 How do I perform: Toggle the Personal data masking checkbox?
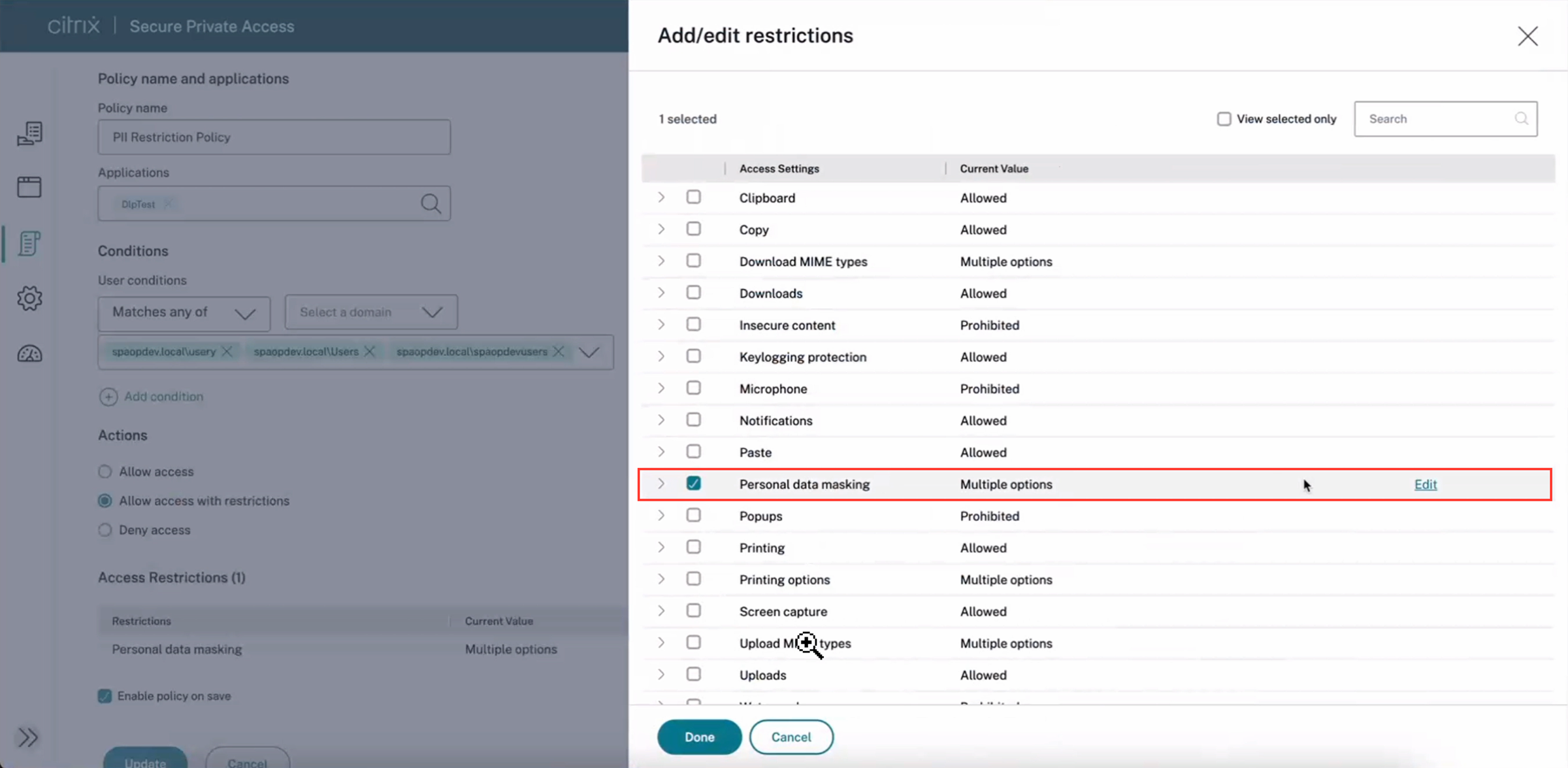pyautogui.click(x=694, y=484)
